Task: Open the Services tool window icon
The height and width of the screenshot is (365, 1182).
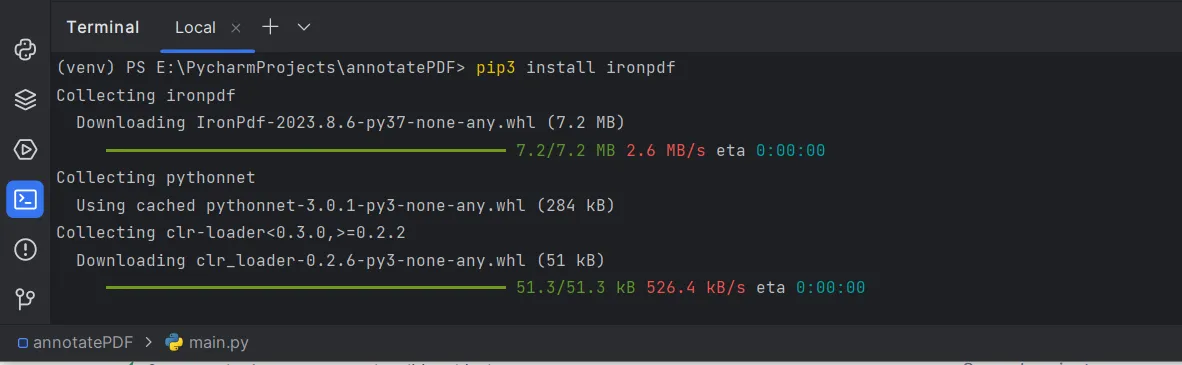Action: 25,149
